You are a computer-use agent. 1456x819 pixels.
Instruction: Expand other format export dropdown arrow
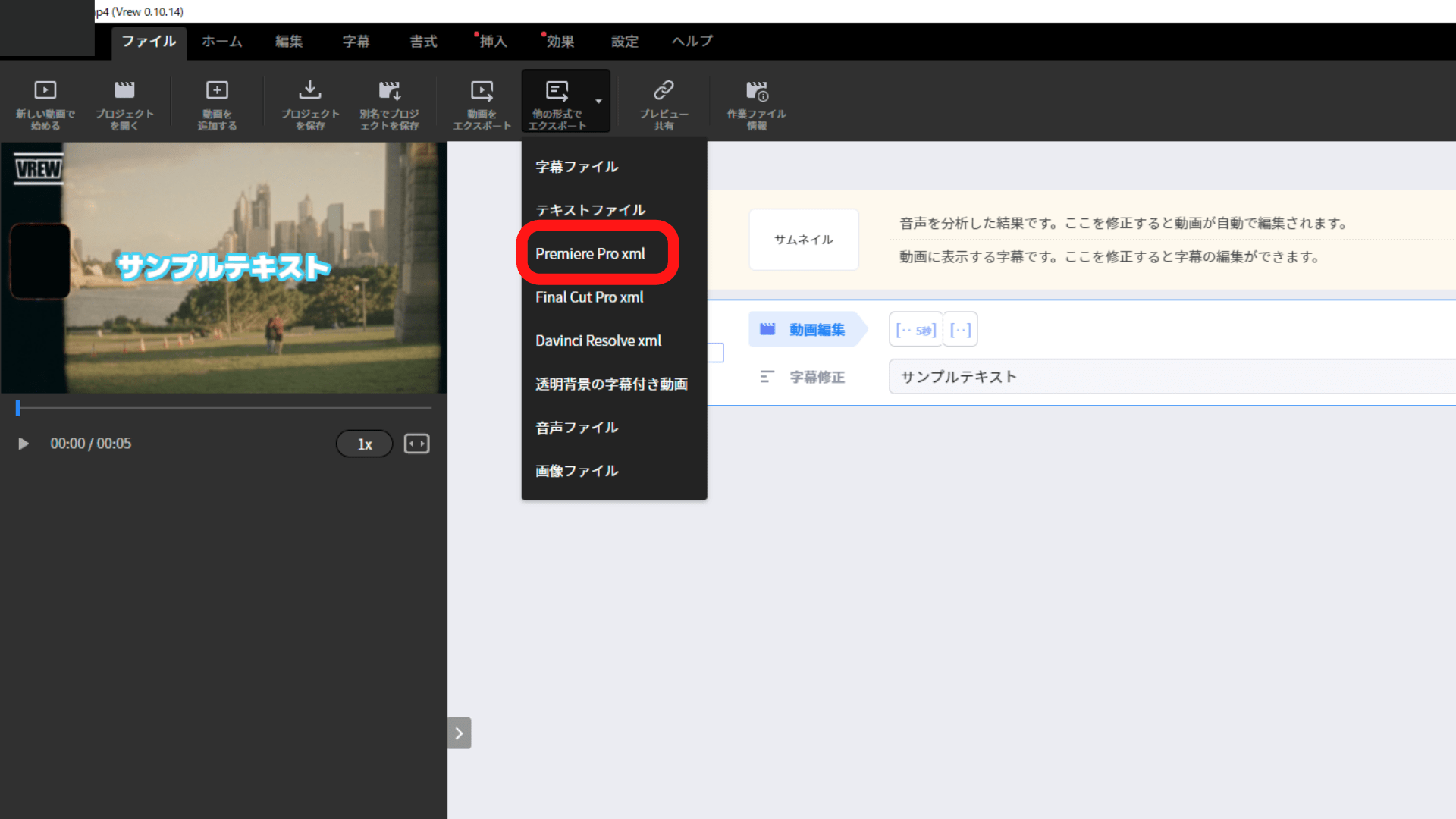[x=598, y=101]
